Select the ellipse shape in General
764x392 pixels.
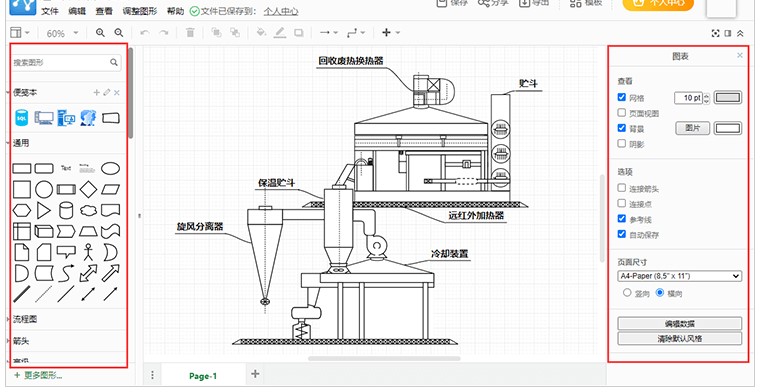click(111, 168)
